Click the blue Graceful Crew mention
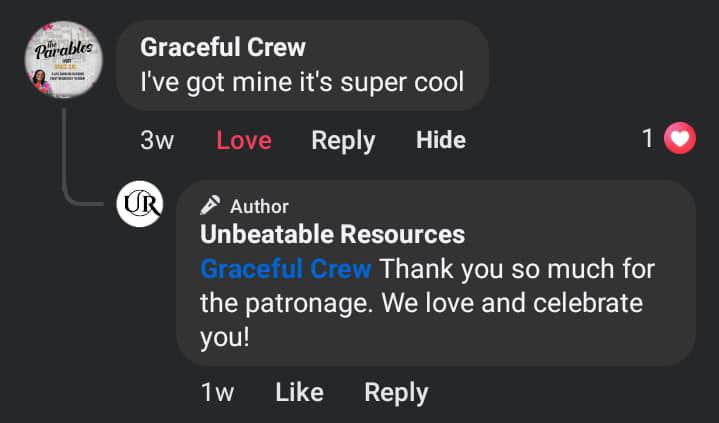Screen dimensions: 719x423 pyautogui.click(x=286, y=269)
